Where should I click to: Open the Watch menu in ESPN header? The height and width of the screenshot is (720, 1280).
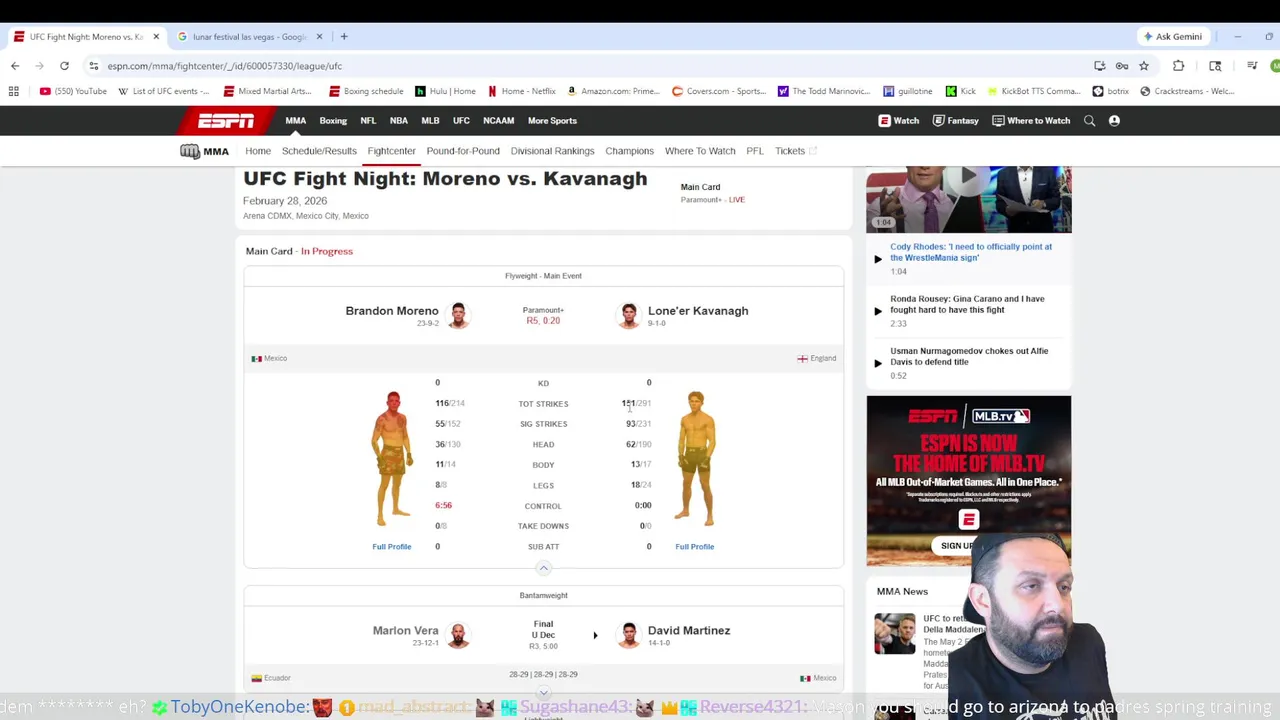(899, 121)
